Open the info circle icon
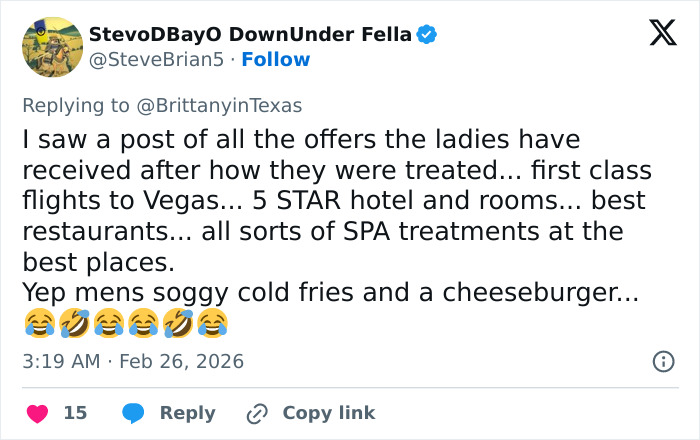 pyautogui.click(x=663, y=362)
